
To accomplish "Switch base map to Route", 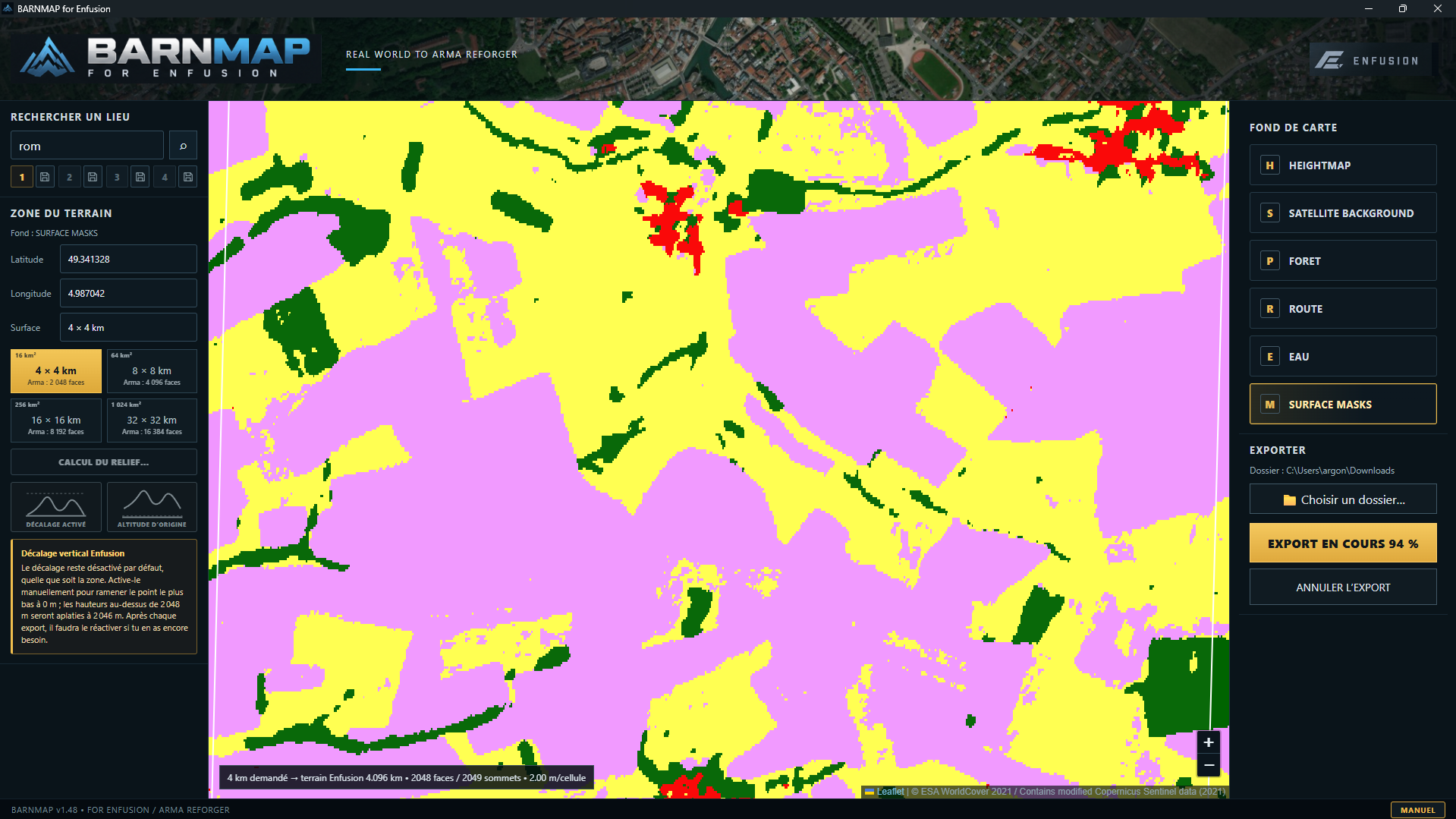I will pyautogui.click(x=1343, y=309).
